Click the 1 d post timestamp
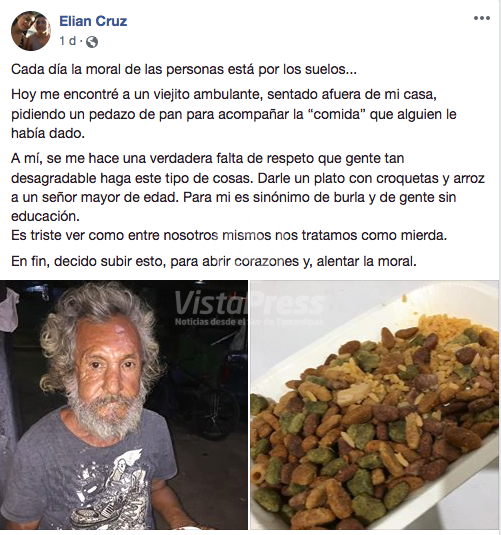Screen dimensions: 501x535 coord(68,41)
